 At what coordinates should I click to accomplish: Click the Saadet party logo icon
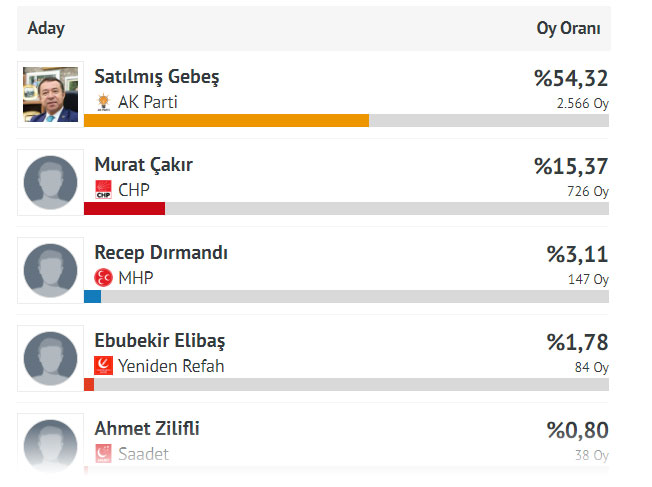pos(103,454)
